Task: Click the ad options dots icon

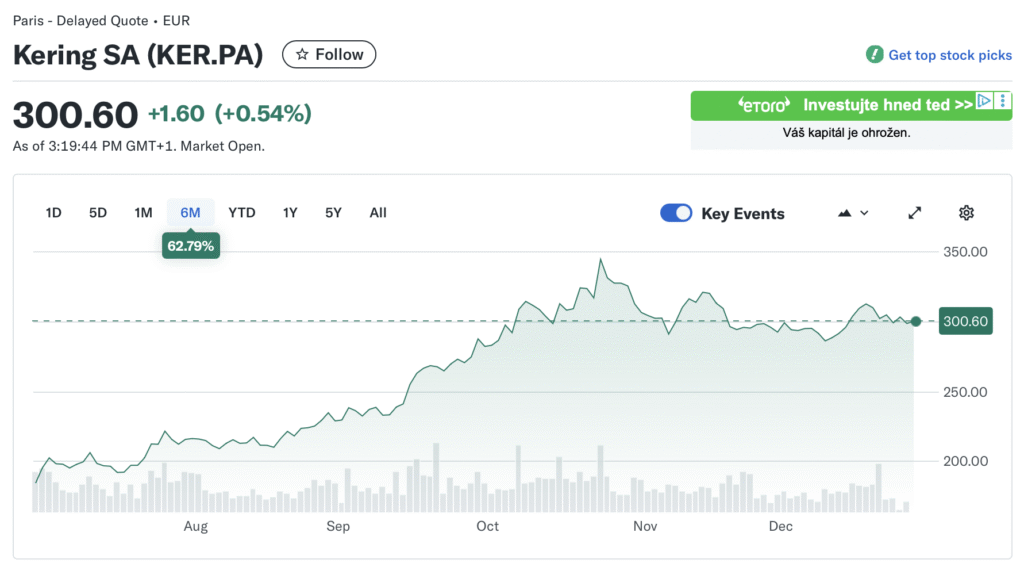Action: pos(1003,101)
